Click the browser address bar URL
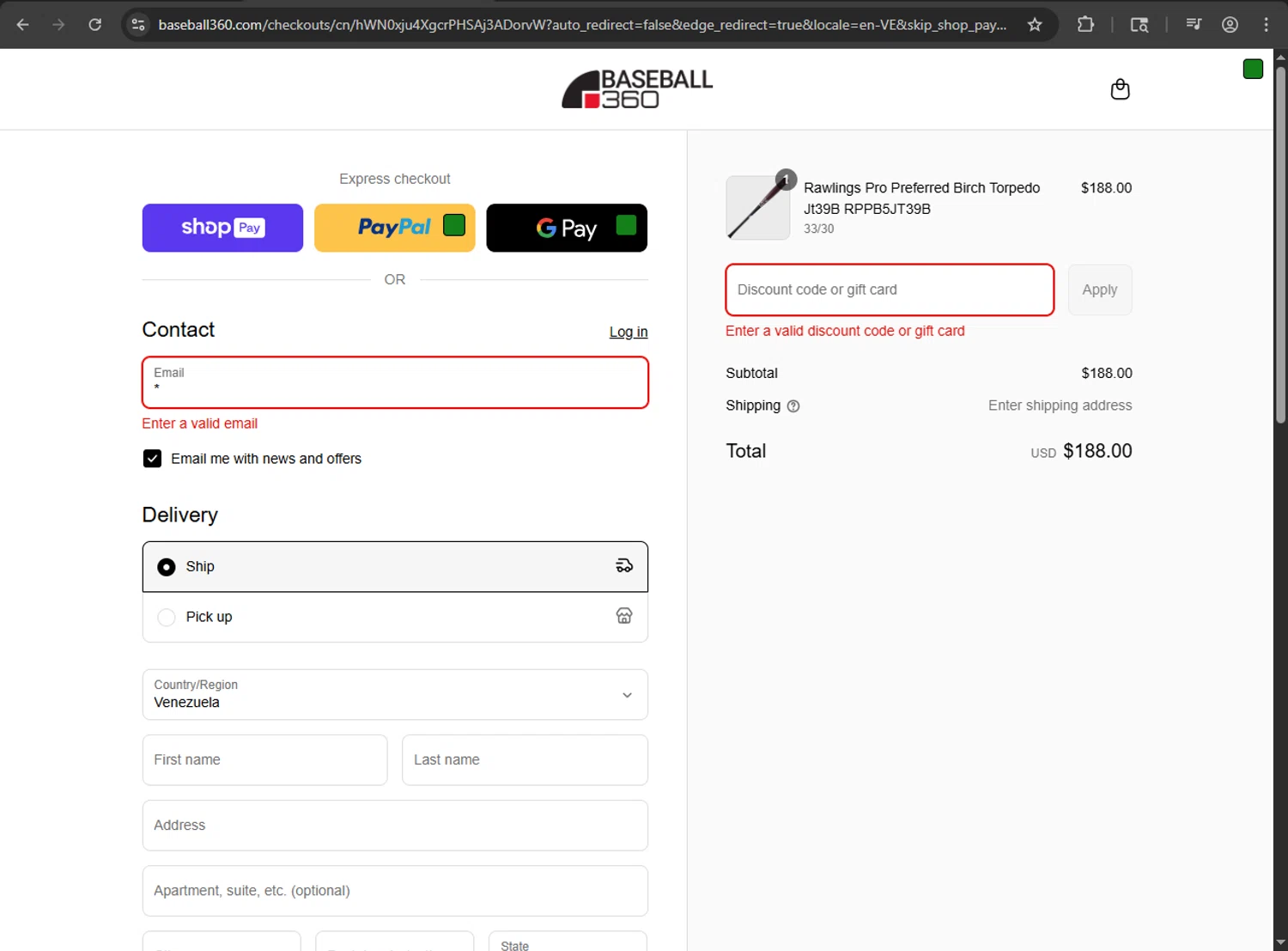Viewport: 1288px width, 951px height. (x=582, y=24)
